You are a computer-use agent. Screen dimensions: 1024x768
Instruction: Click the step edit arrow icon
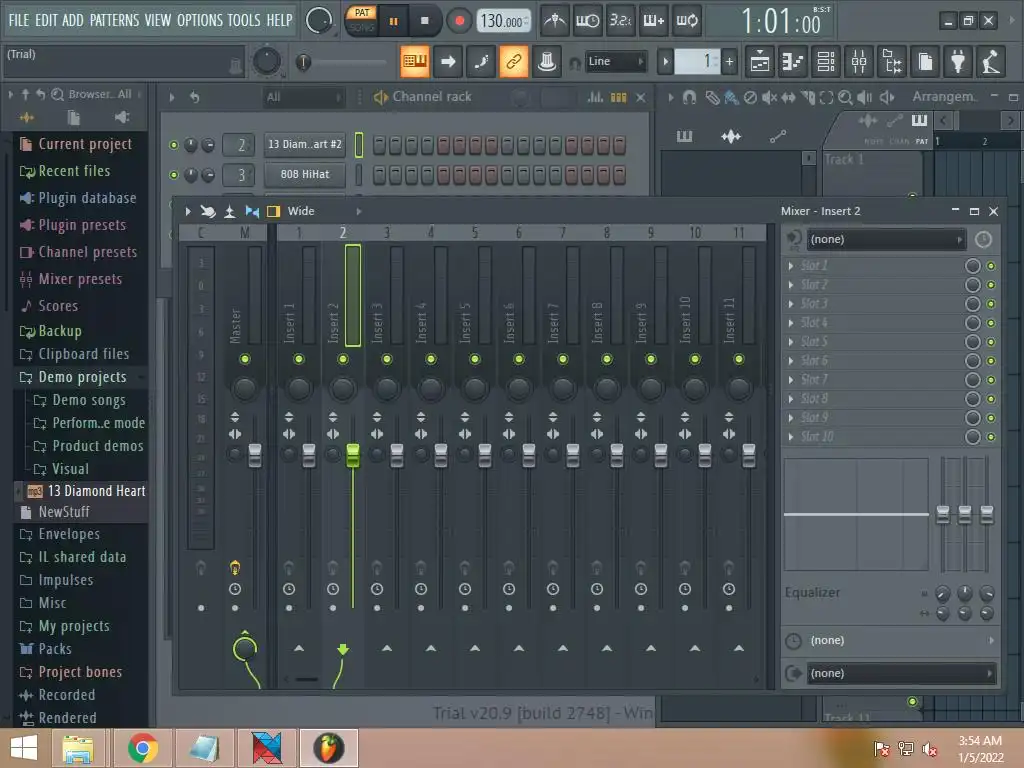[447, 61]
